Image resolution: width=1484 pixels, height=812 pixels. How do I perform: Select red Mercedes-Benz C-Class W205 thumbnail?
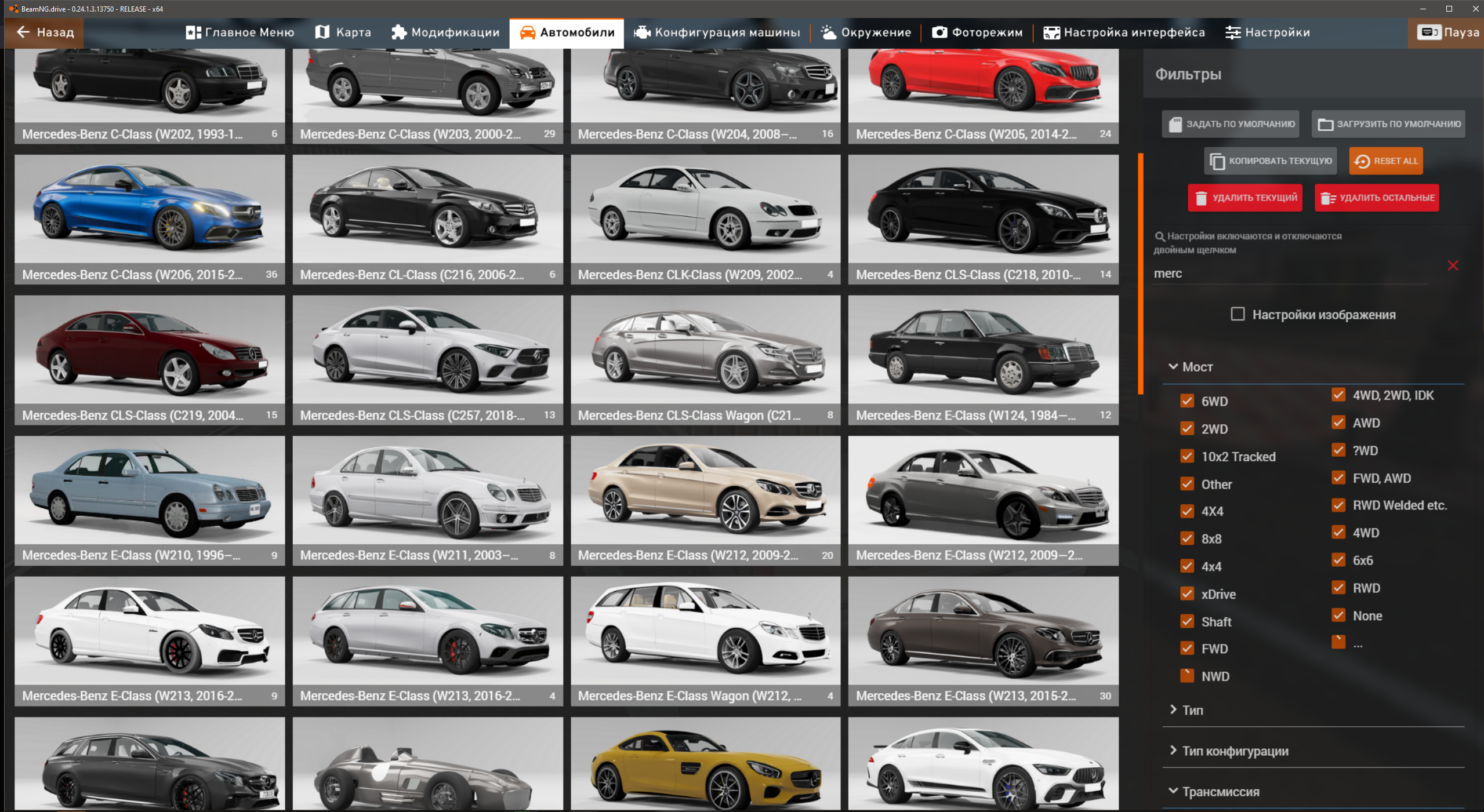click(984, 96)
